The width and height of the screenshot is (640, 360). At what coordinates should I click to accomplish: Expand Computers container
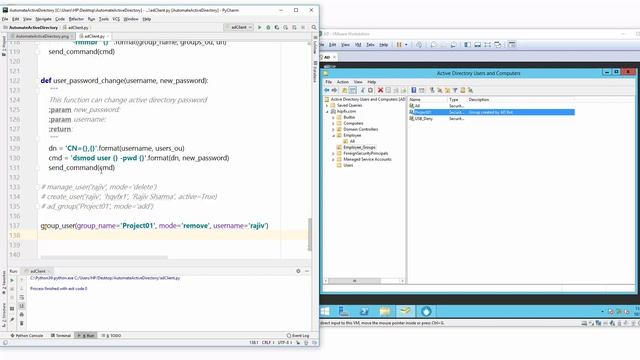tap(333, 123)
